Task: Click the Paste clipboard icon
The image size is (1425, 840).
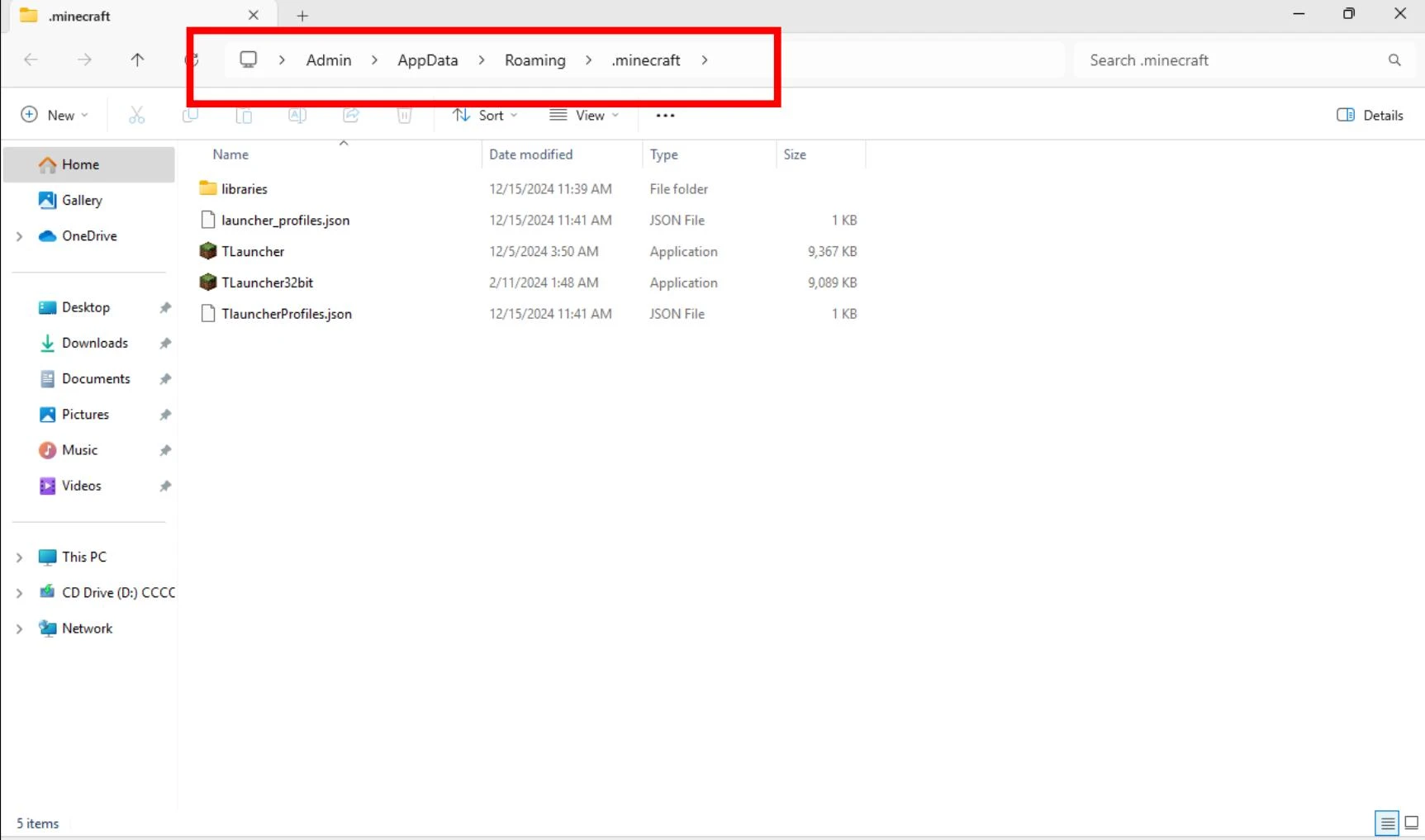Action: 244,116
